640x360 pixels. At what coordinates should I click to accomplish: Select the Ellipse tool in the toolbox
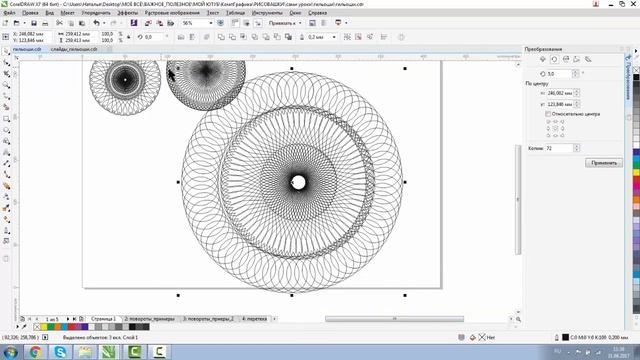6,130
